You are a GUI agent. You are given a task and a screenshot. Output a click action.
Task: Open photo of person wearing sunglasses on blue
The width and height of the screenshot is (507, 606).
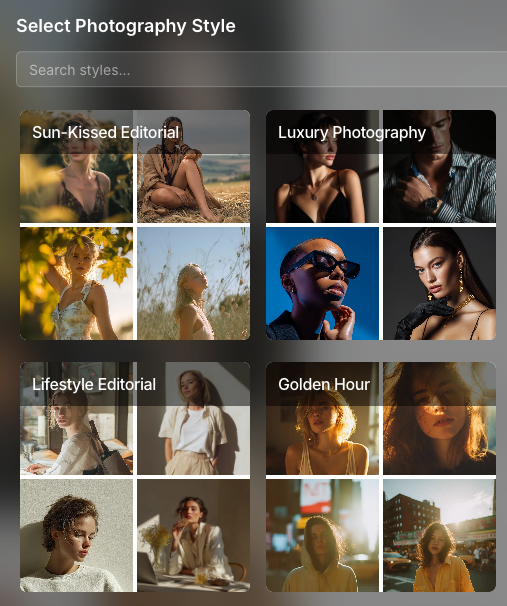[x=322, y=284]
